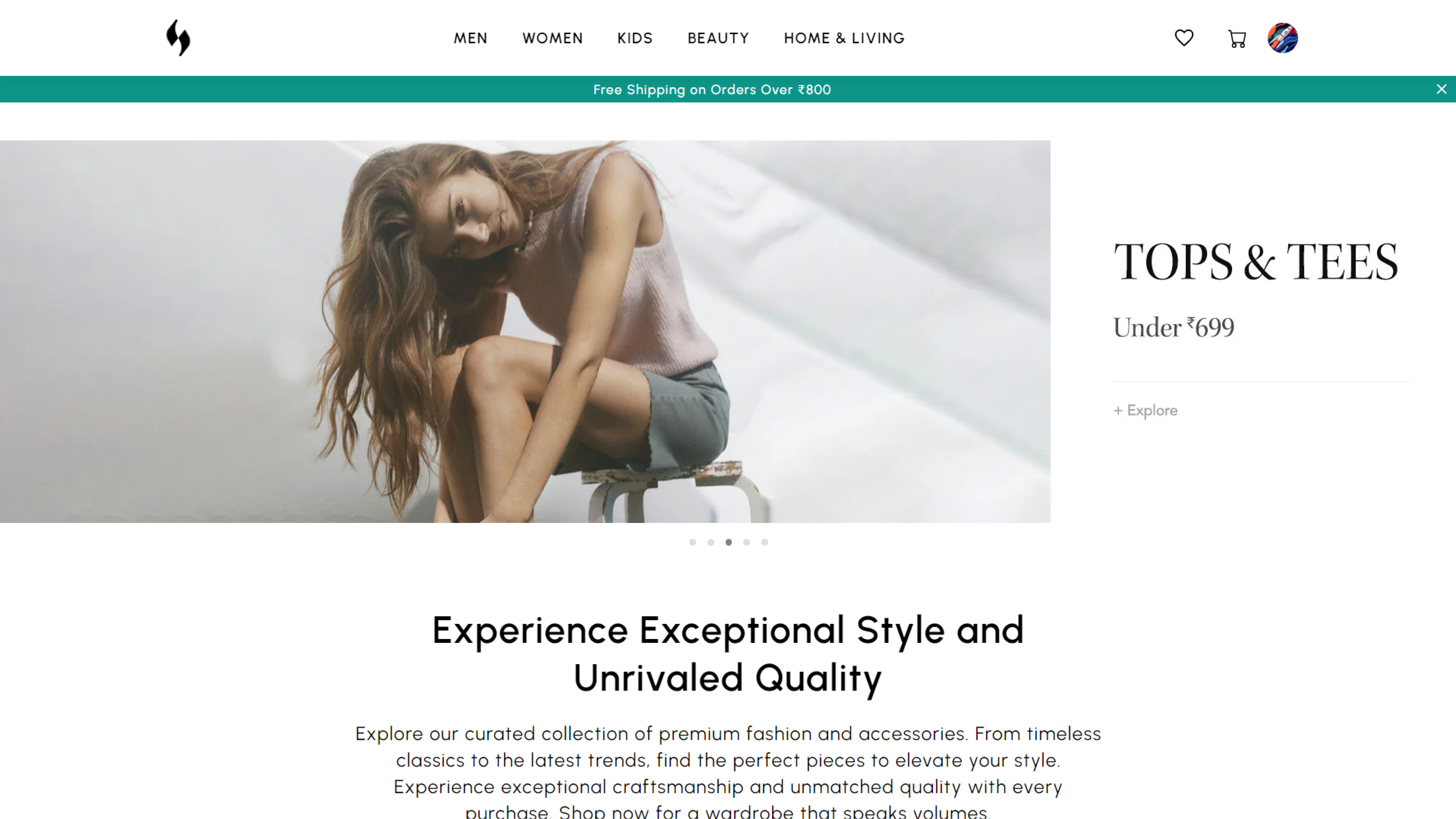Click the TOPS & TEES heading

coord(1256,261)
